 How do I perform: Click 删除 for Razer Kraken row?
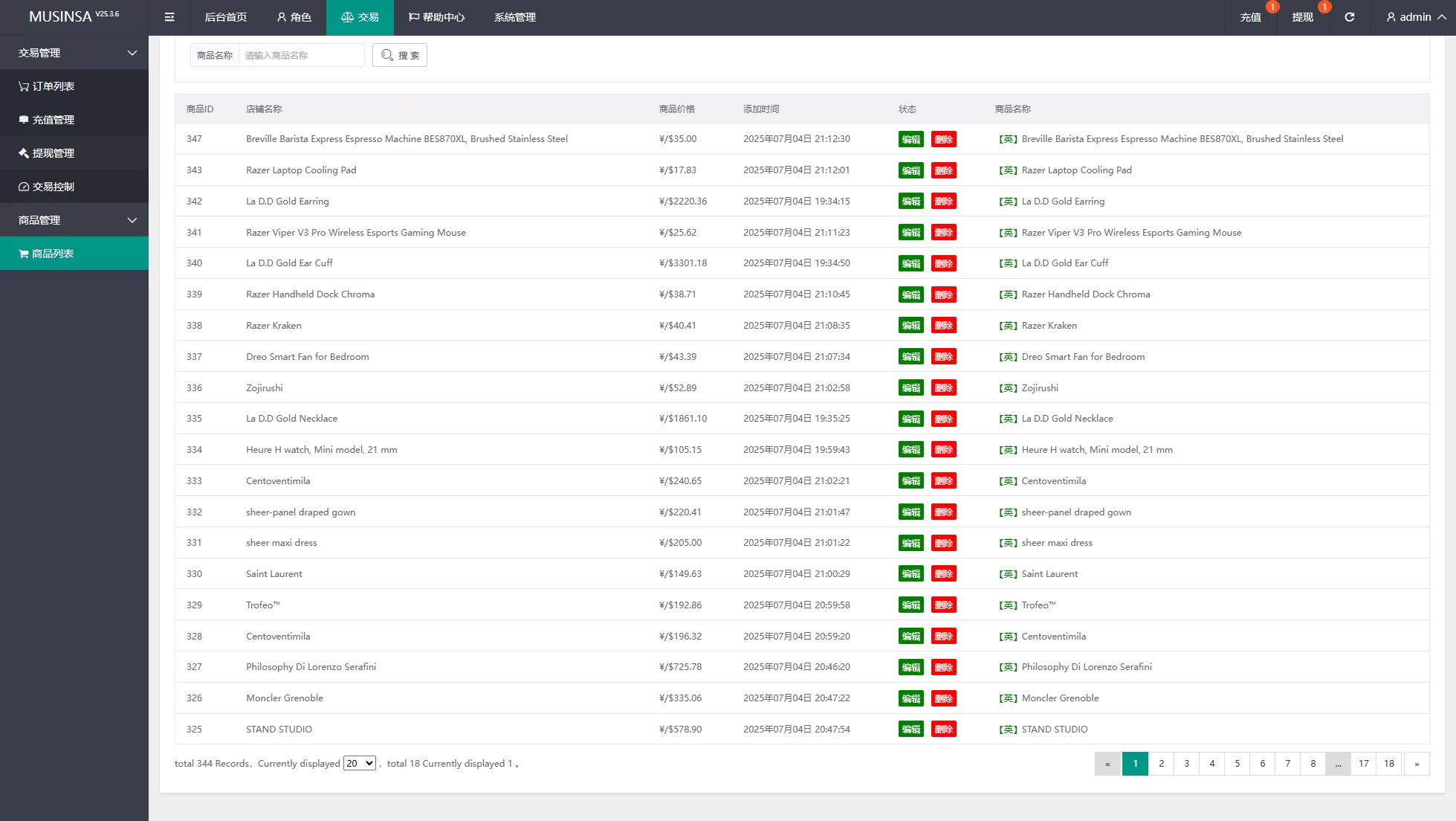pos(943,326)
